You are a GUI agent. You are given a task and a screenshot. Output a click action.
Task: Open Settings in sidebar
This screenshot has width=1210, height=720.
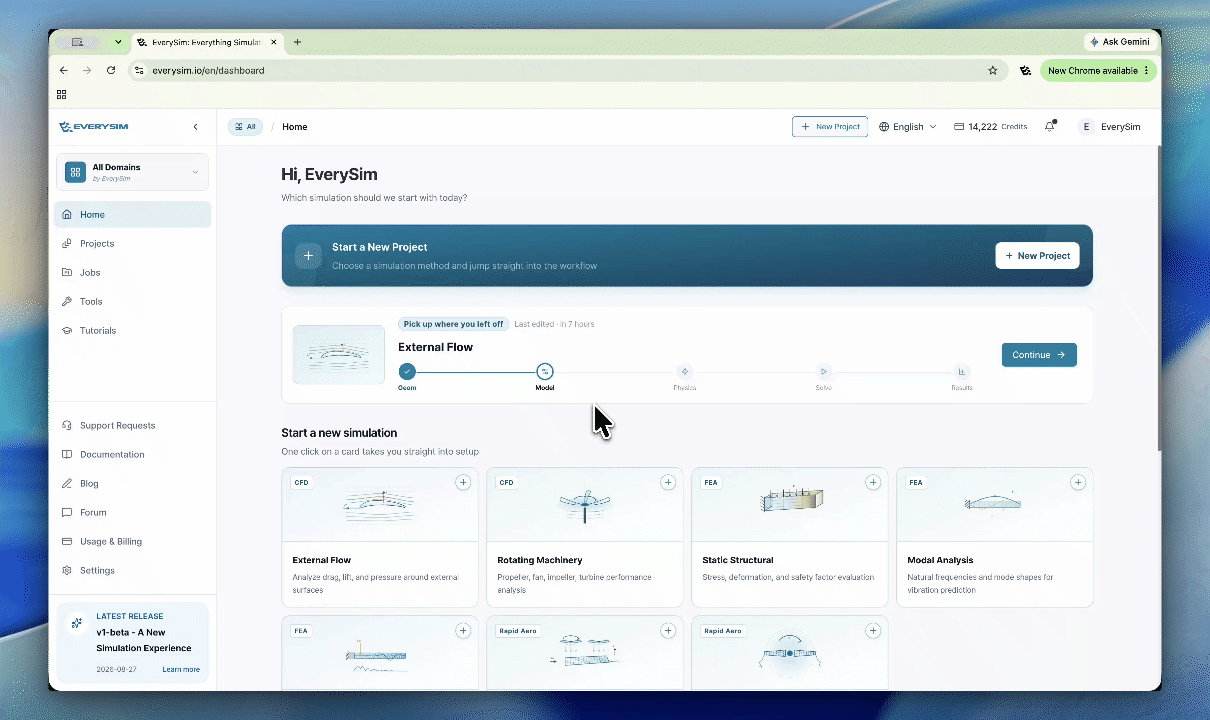133,570
